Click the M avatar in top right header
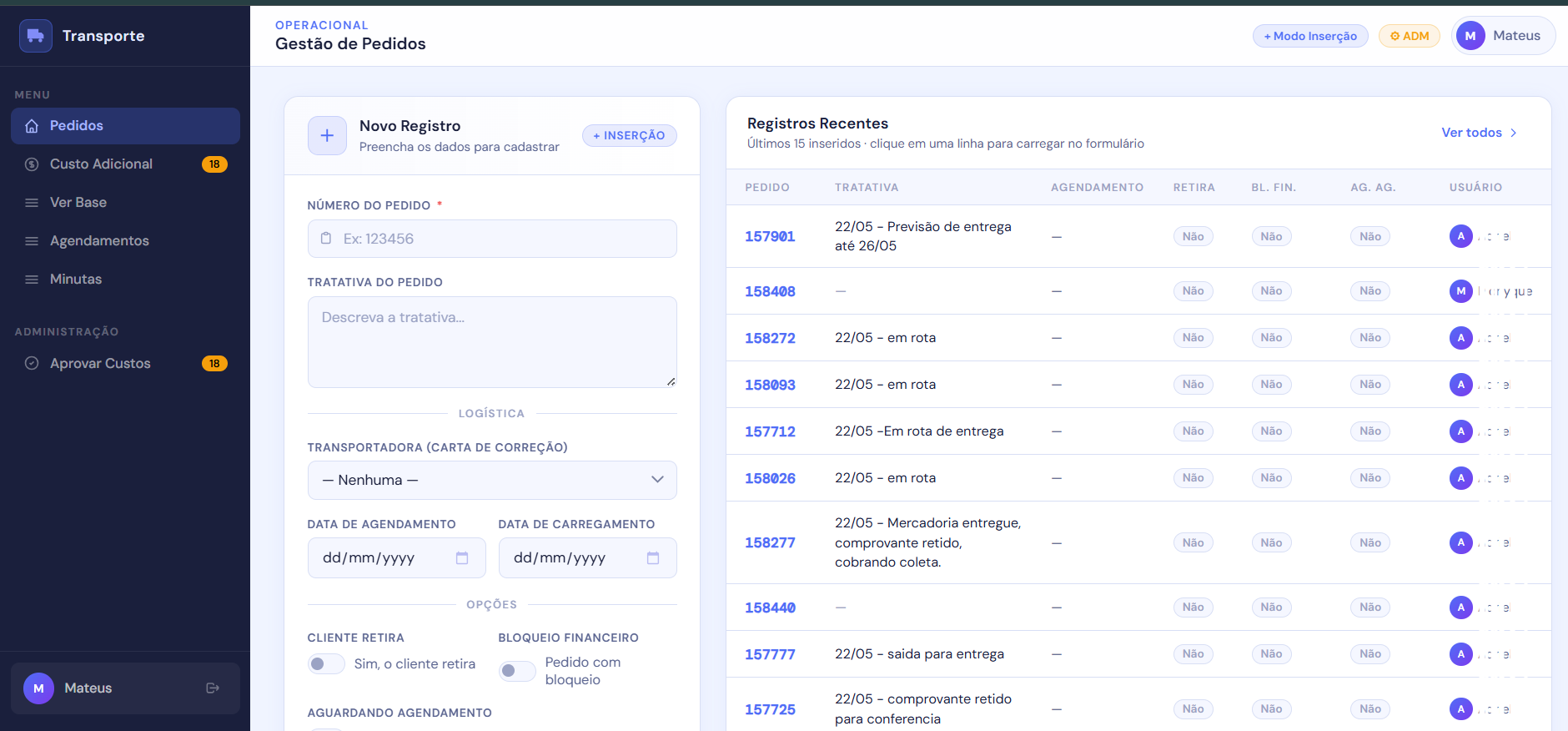This screenshot has width=1568, height=731. (1470, 36)
